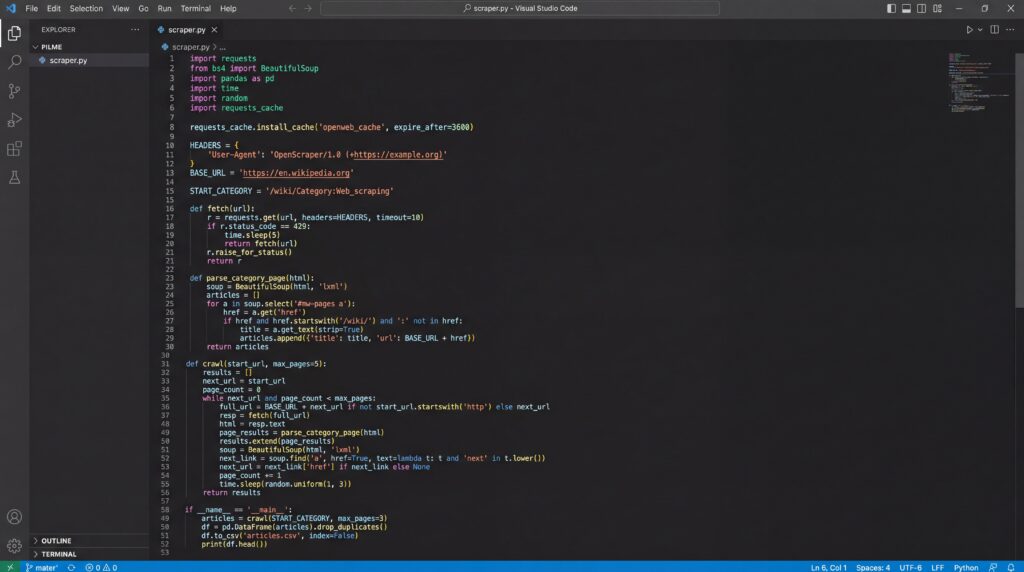
Task: Go back with the navigation arrow
Action: coord(292,8)
